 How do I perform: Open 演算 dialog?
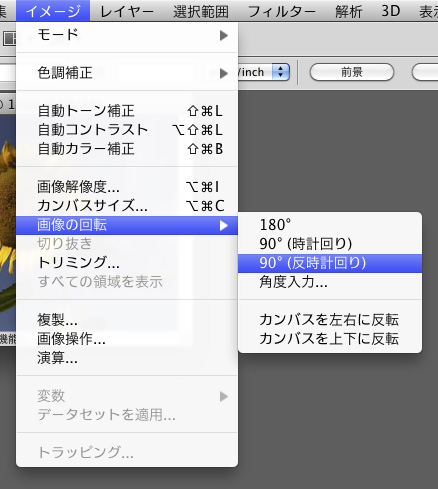[x=127, y=358]
